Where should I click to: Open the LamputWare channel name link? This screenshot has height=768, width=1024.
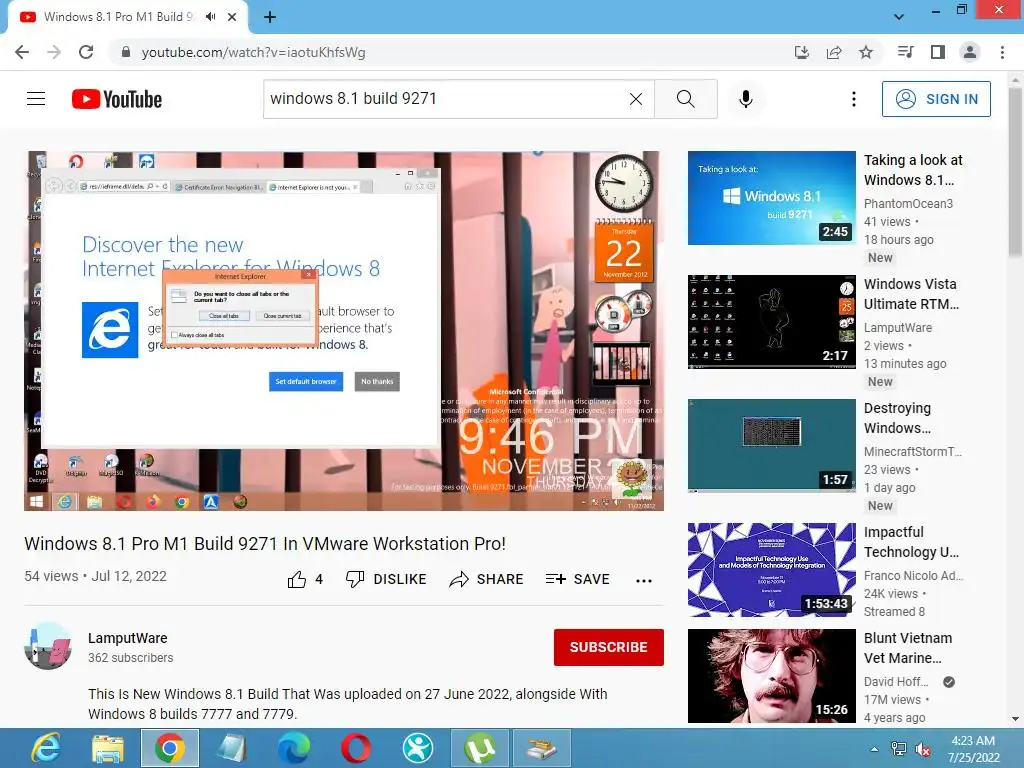pyautogui.click(x=128, y=638)
